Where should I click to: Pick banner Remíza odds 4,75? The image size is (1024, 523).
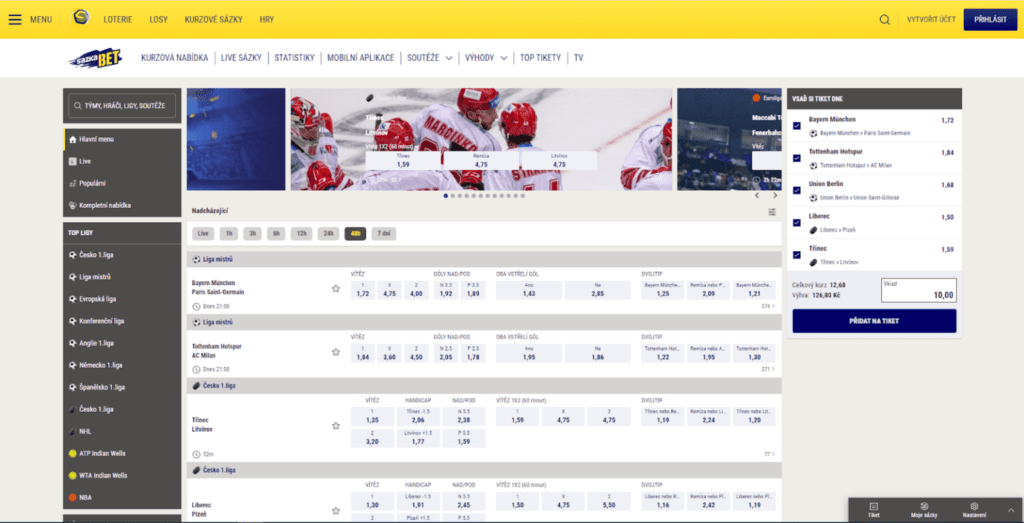coord(481,161)
